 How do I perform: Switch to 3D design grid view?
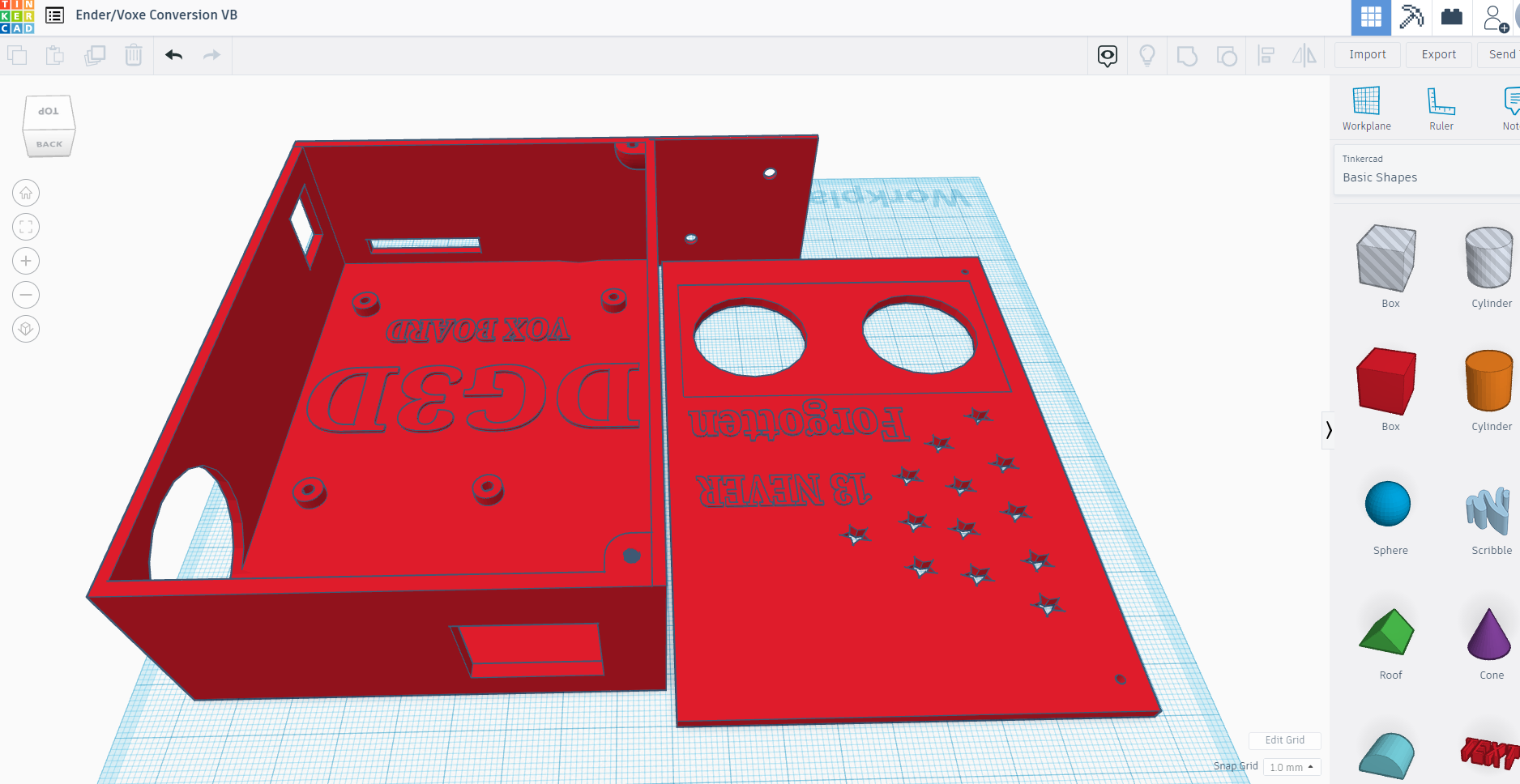click(1371, 17)
